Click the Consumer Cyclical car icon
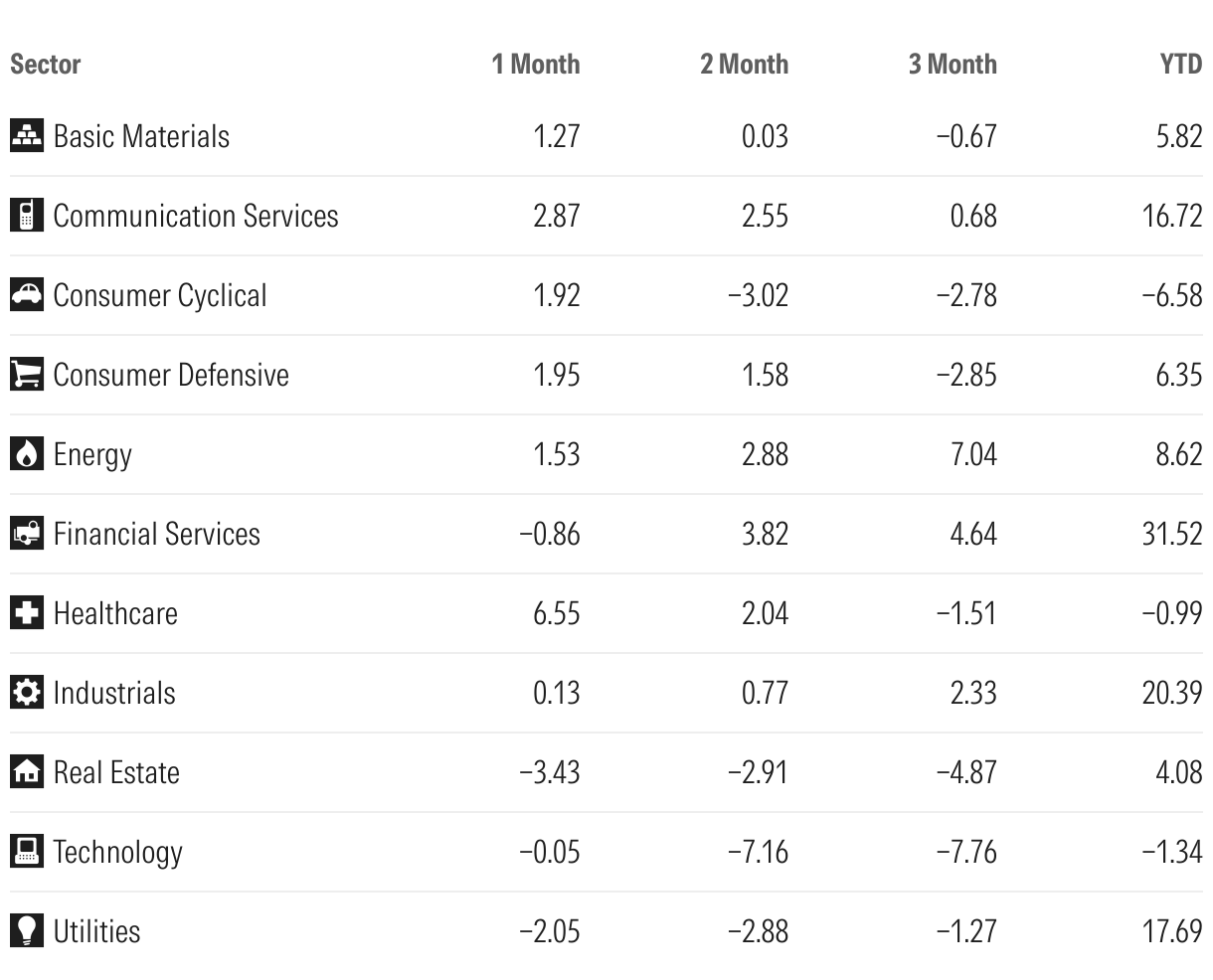The image size is (1213, 980). pyautogui.click(x=27, y=295)
